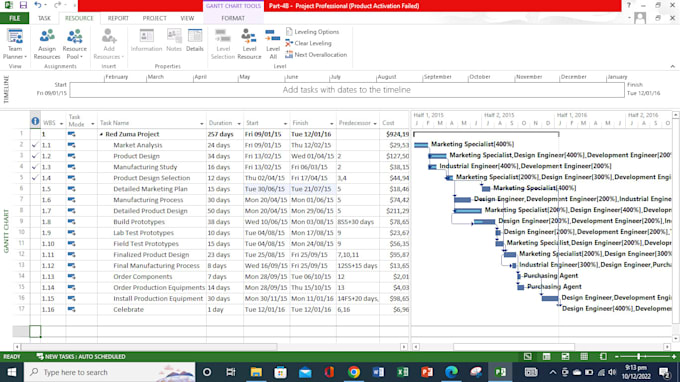
Task: Open the Predecessor column dropdown
Action: (x=375, y=124)
